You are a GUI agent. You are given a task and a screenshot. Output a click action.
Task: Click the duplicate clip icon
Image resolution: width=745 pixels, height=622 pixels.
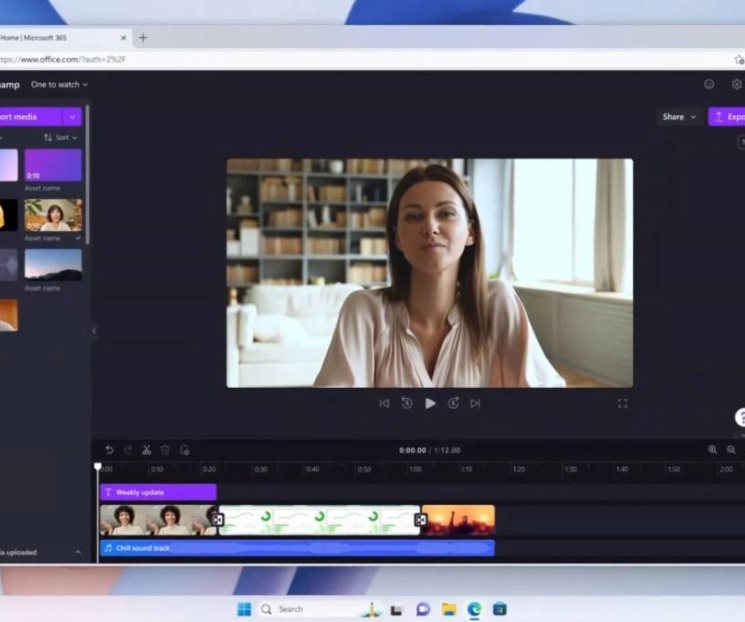(x=185, y=450)
